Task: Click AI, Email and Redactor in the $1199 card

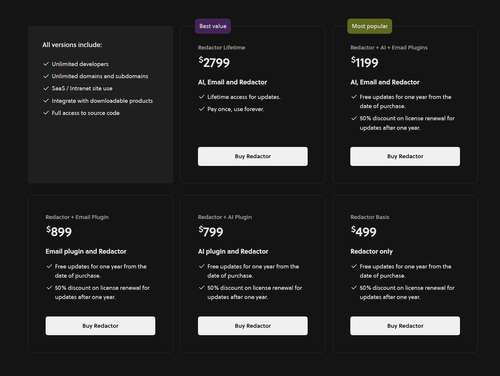Action: point(385,82)
